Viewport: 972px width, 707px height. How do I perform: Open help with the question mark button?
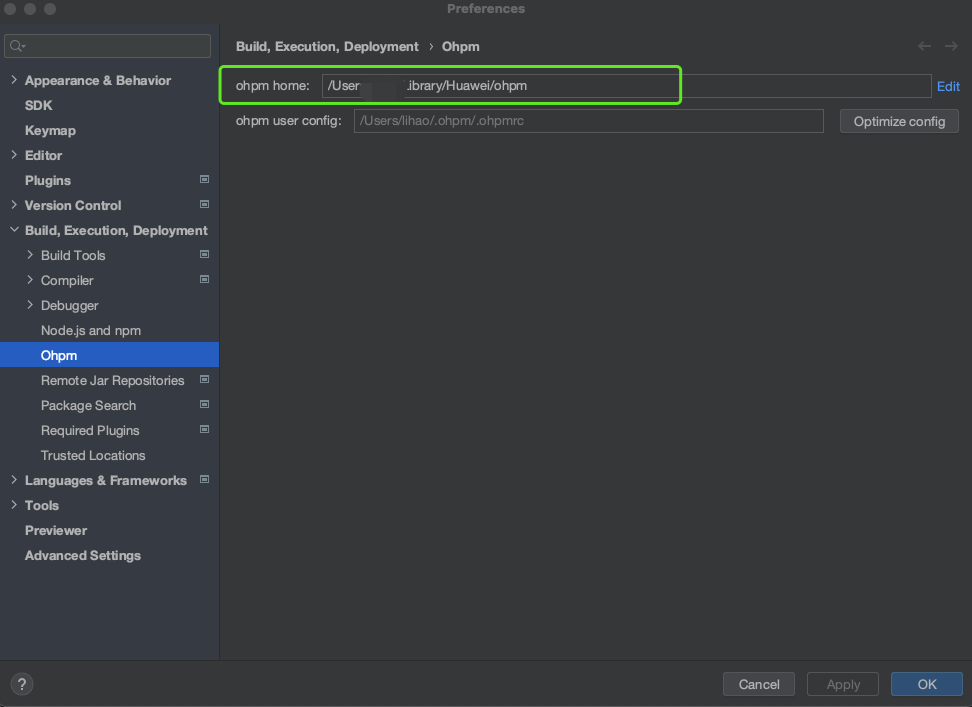click(x=22, y=684)
